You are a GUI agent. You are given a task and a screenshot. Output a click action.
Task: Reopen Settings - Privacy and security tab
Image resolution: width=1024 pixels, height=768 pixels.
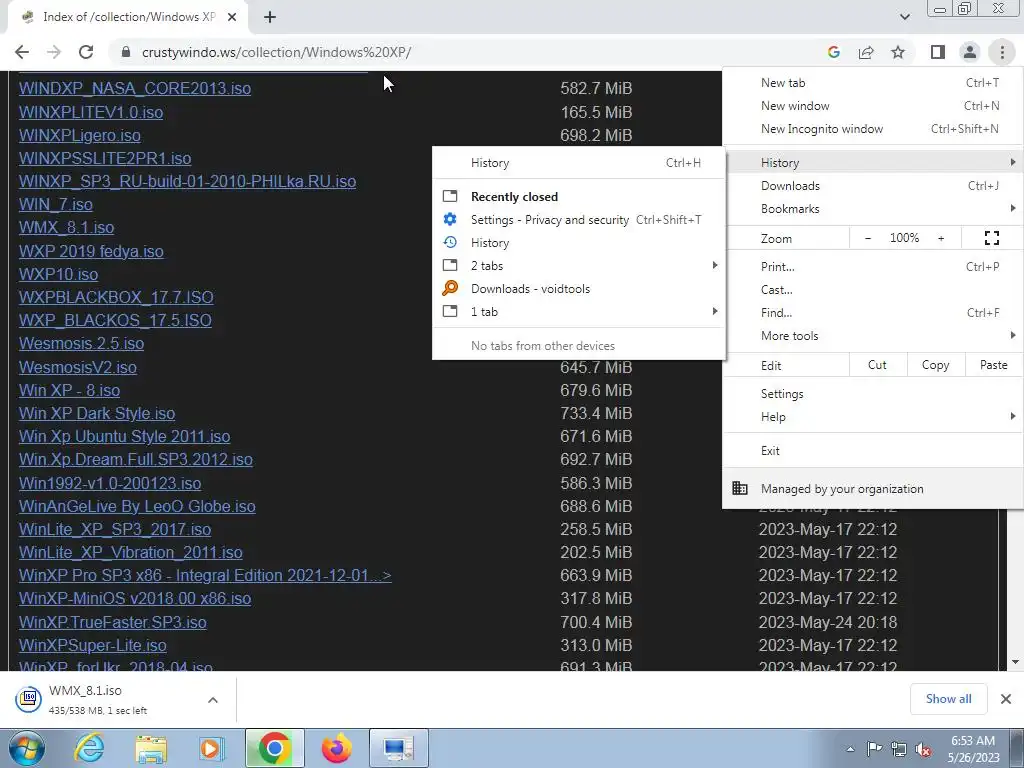[x=579, y=219]
